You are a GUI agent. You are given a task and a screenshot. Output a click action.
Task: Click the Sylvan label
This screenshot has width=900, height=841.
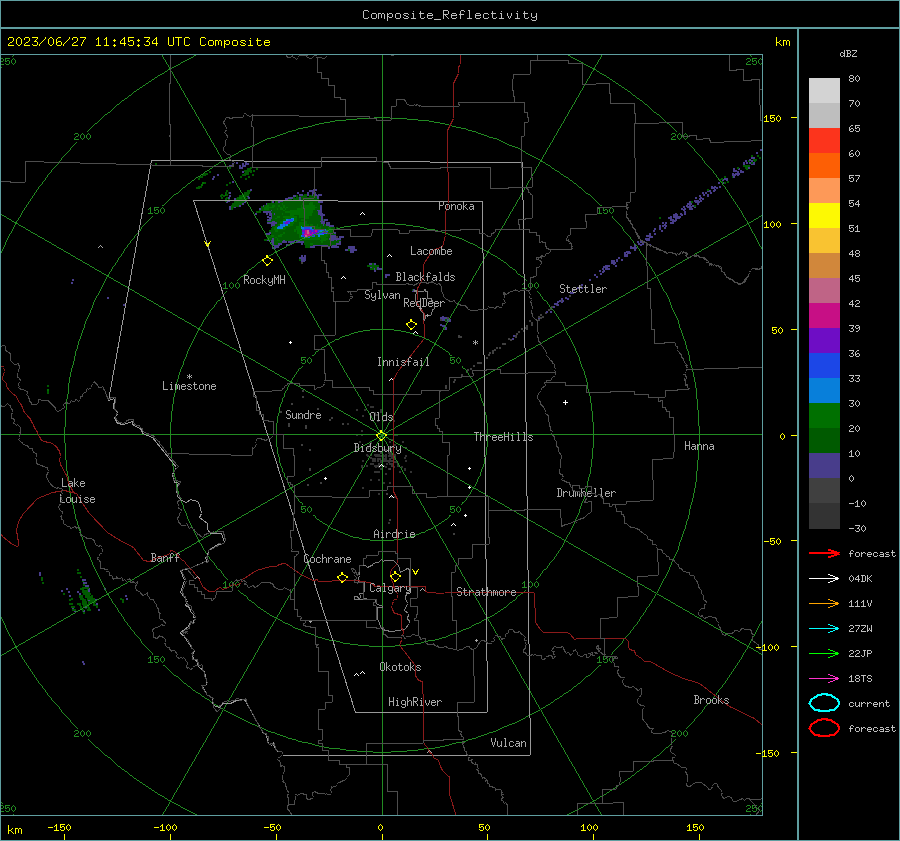(x=382, y=295)
